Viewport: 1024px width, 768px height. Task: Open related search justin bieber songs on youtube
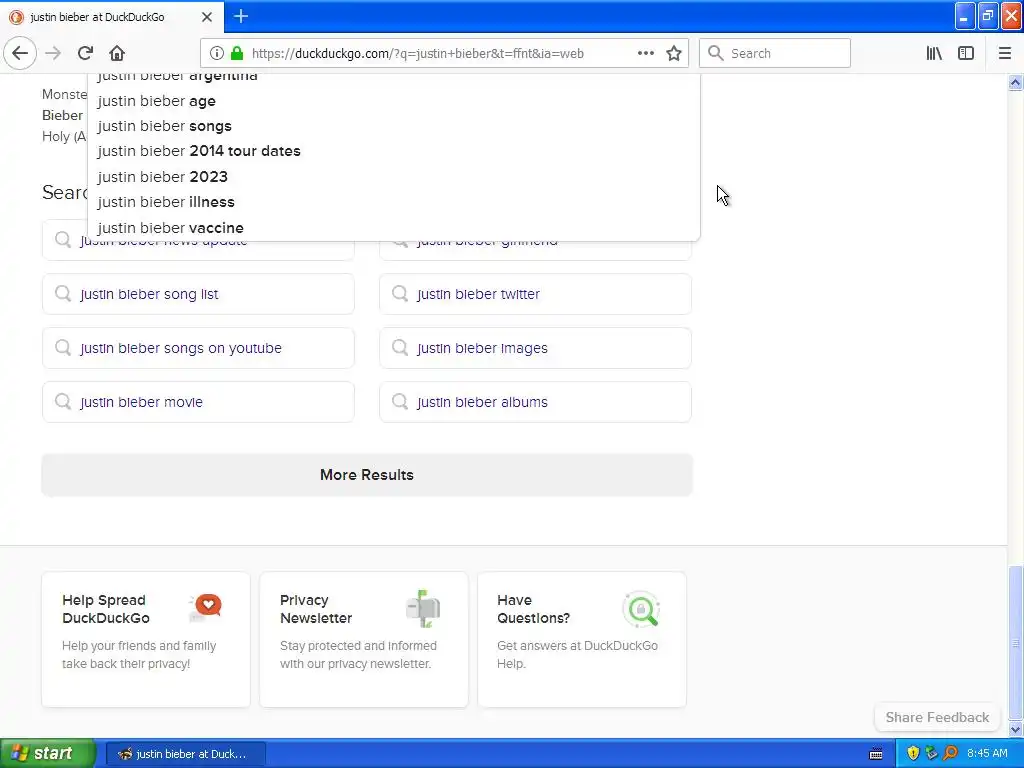(x=199, y=348)
